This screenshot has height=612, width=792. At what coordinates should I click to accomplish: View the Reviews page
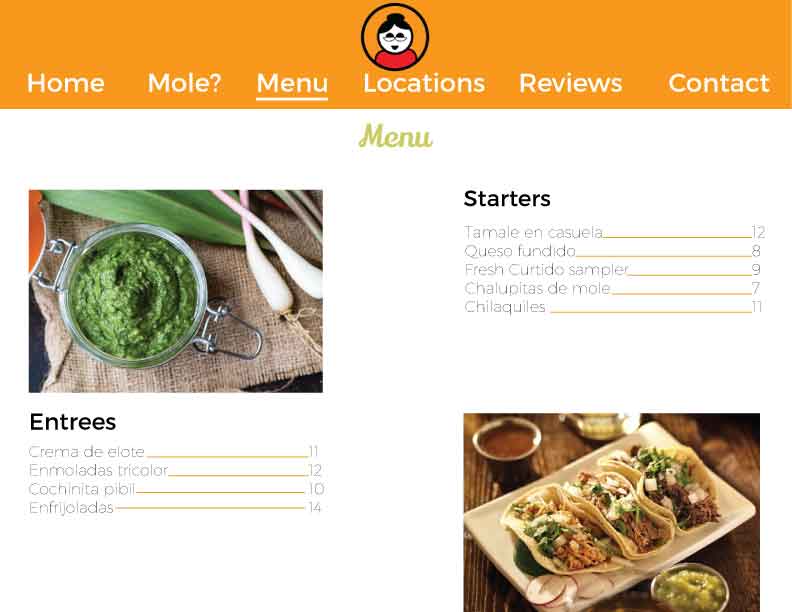(571, 83)
